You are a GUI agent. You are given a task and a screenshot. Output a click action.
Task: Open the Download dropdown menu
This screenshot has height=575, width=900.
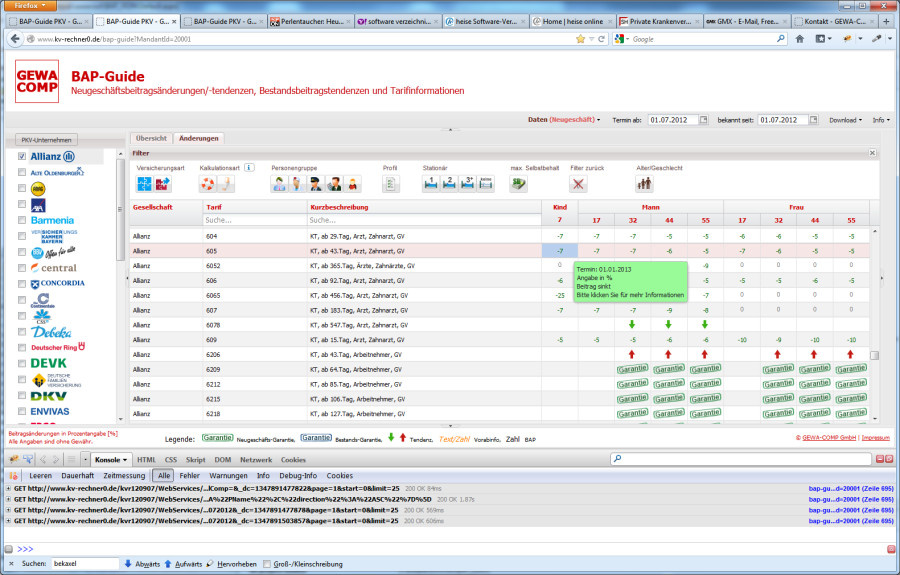(845, 120)
